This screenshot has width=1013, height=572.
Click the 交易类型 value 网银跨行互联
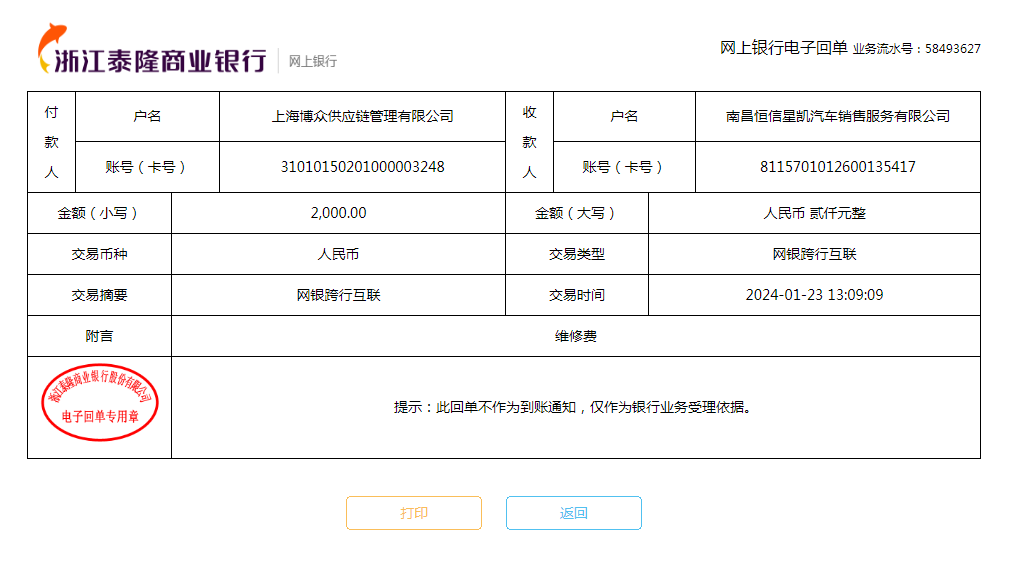pos(814,254)
